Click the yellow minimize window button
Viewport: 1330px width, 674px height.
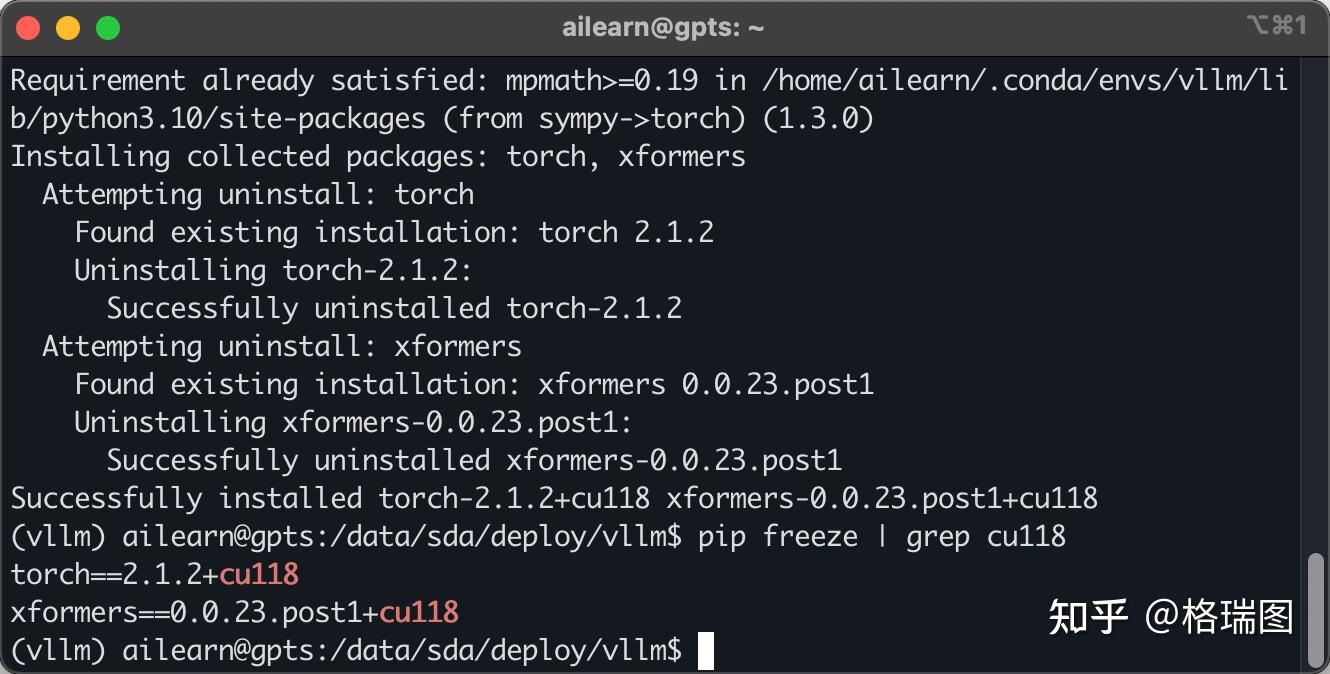pos(68,27)
